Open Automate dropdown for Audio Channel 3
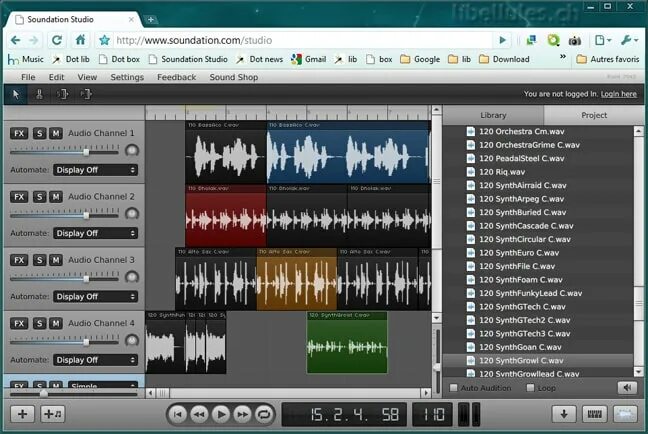 [95, 296]
